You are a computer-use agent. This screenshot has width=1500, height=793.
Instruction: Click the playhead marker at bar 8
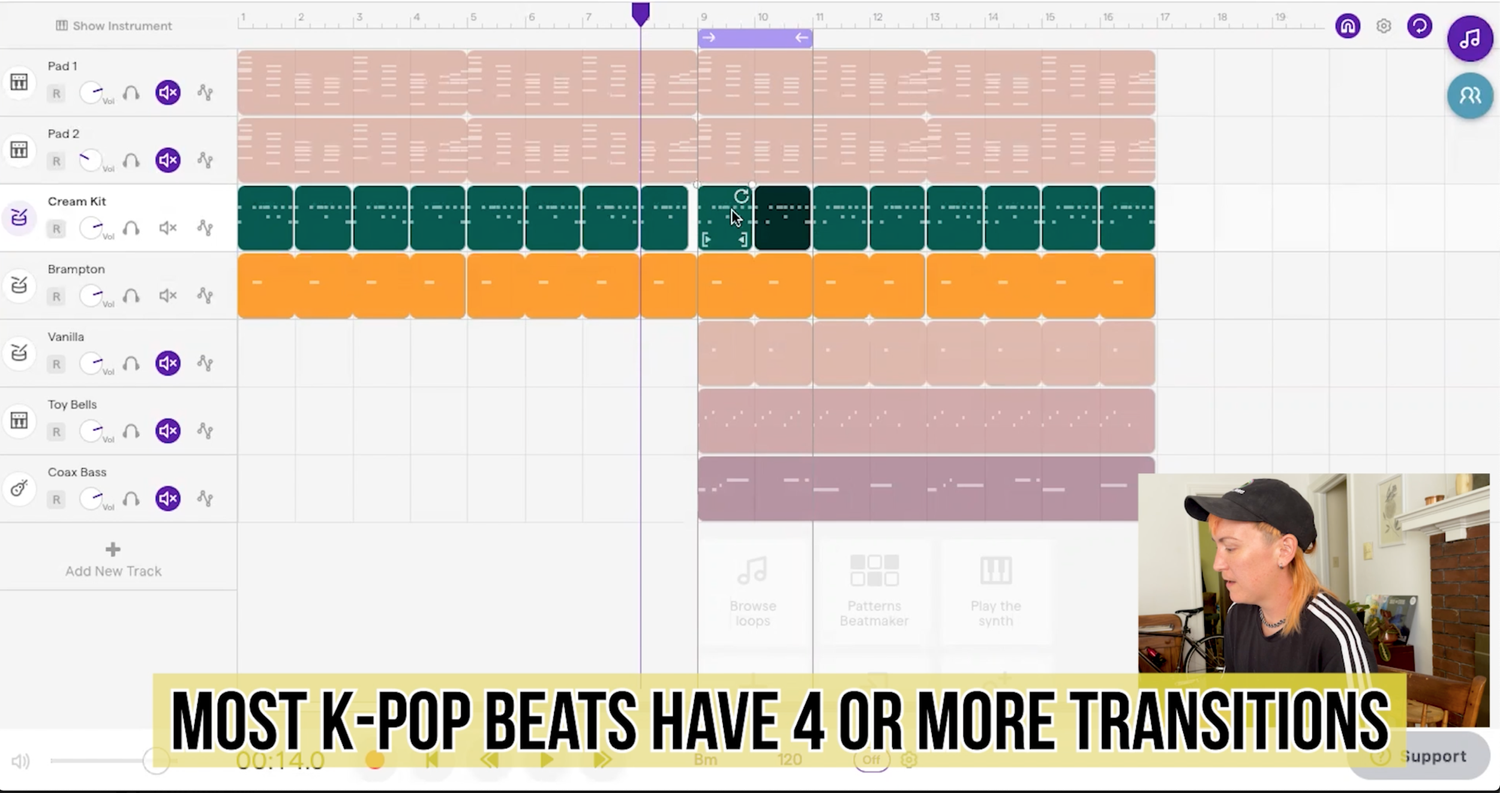pos(641,13)
